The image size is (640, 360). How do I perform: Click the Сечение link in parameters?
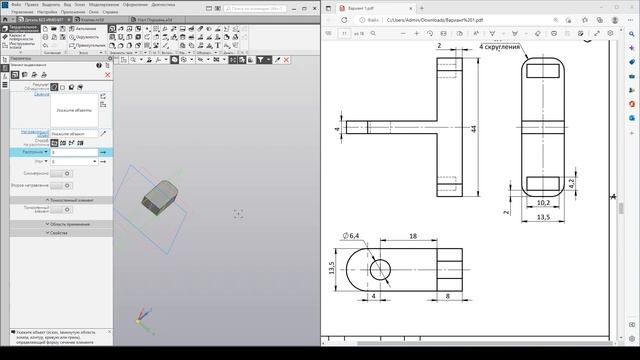click(x=42, y=94)
